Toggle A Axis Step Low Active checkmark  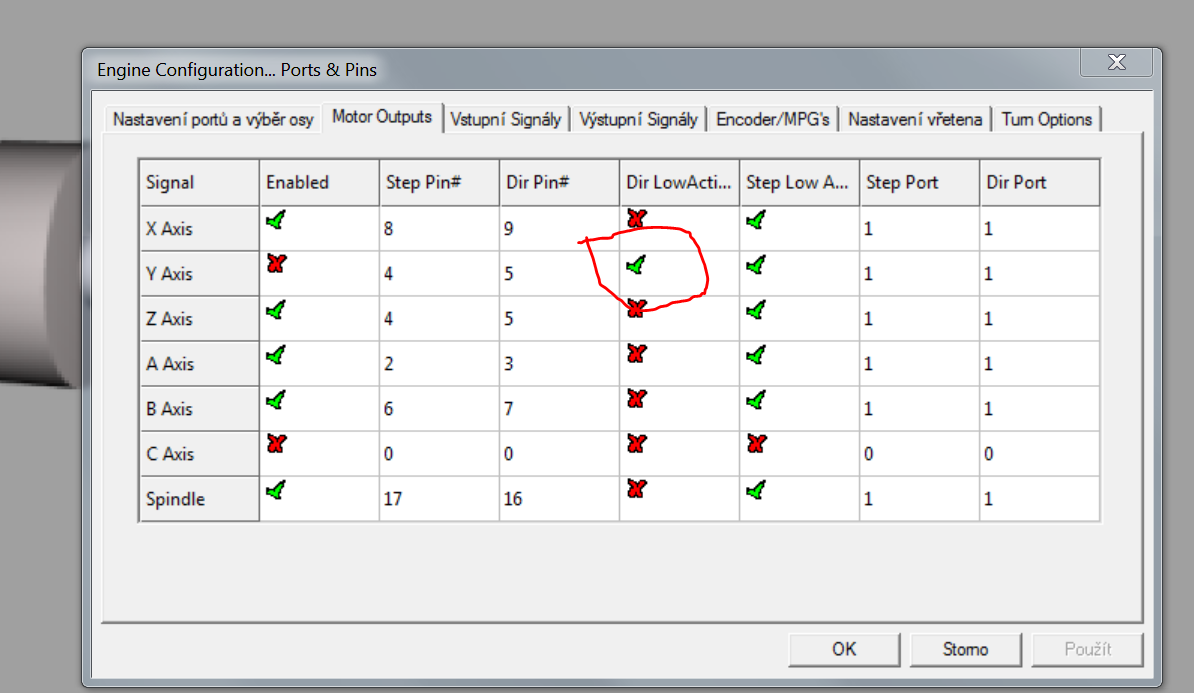pyautogui.click(x=755, y=354)
